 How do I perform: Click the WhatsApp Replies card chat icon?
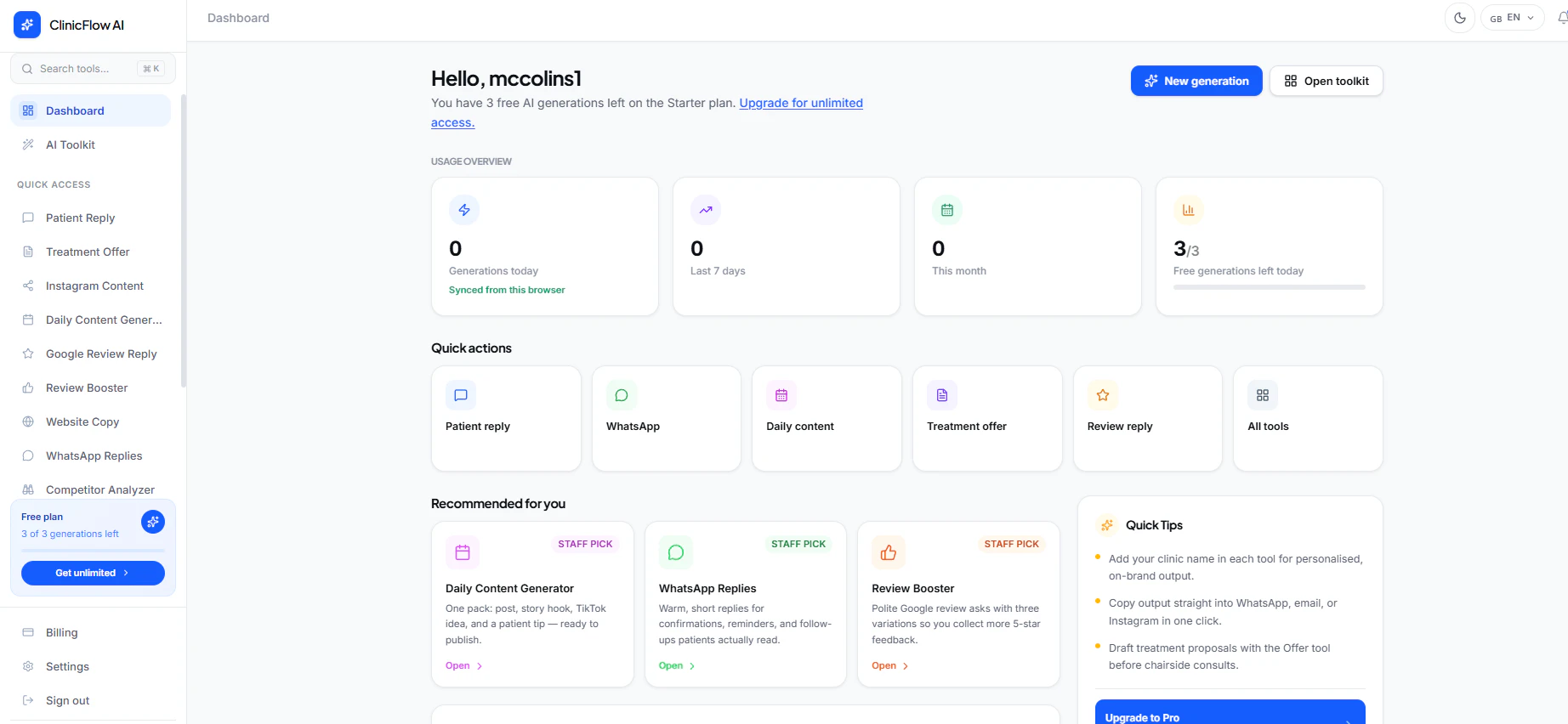pyautogui.click(x=676, y=552)
